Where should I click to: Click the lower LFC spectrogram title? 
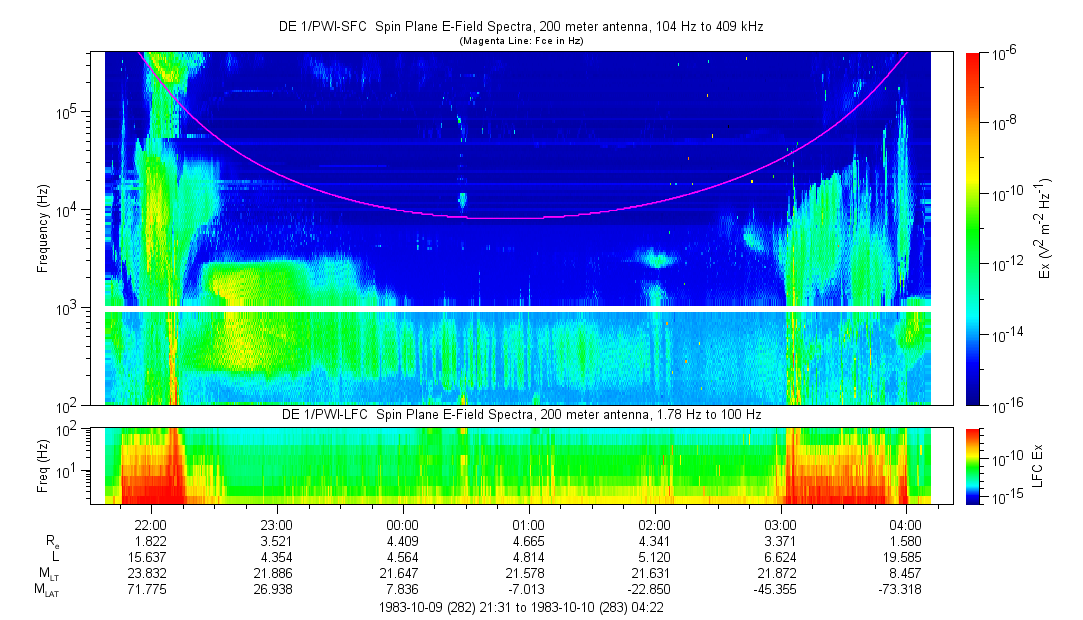[x=519, y=415]
